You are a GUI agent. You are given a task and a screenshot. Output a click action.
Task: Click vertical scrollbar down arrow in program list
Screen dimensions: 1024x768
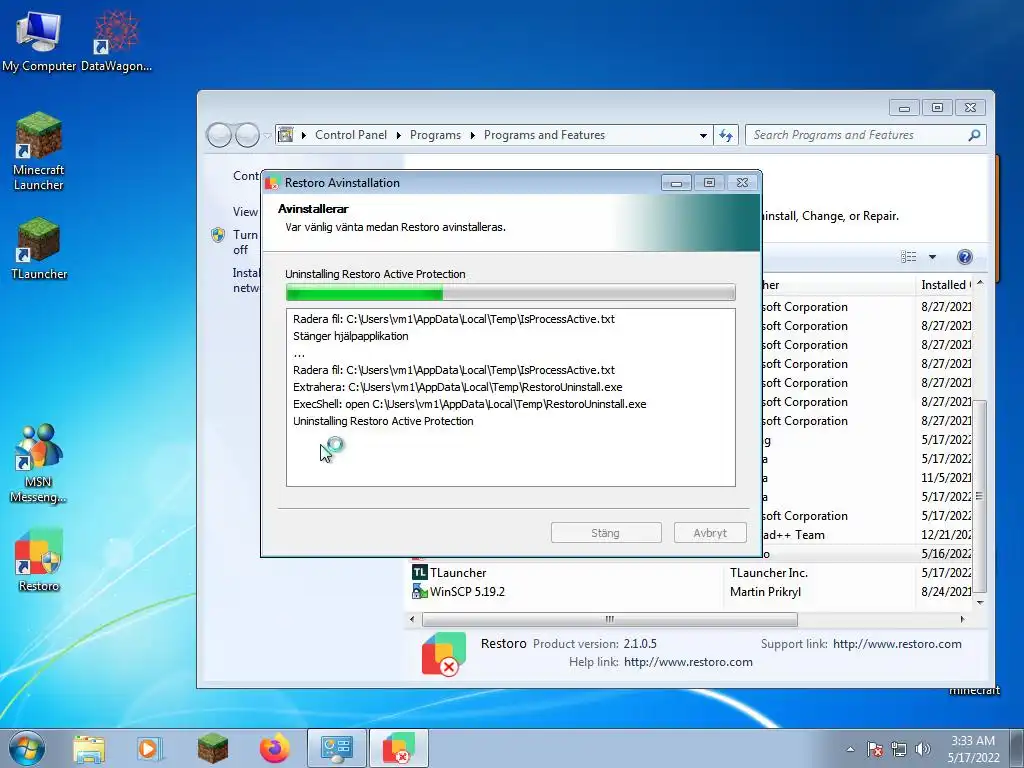tap(980, 602)
